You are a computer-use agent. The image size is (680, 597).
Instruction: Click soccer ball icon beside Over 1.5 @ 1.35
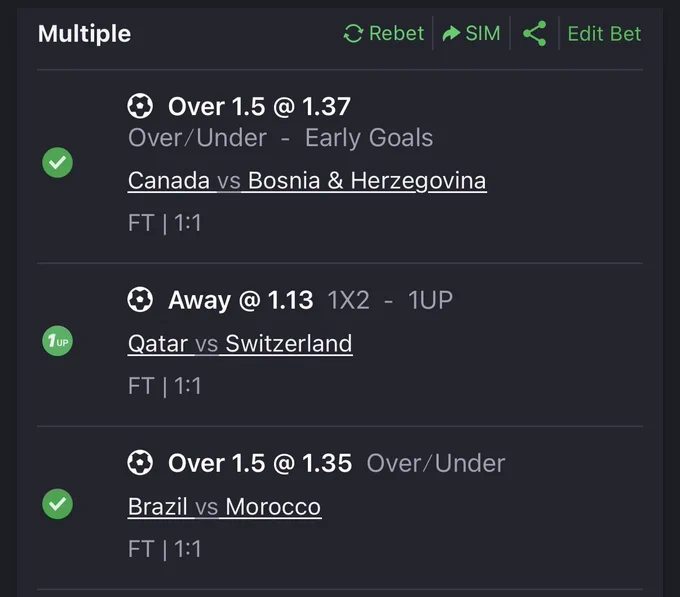pyautogui.click(x=140, y=463)
